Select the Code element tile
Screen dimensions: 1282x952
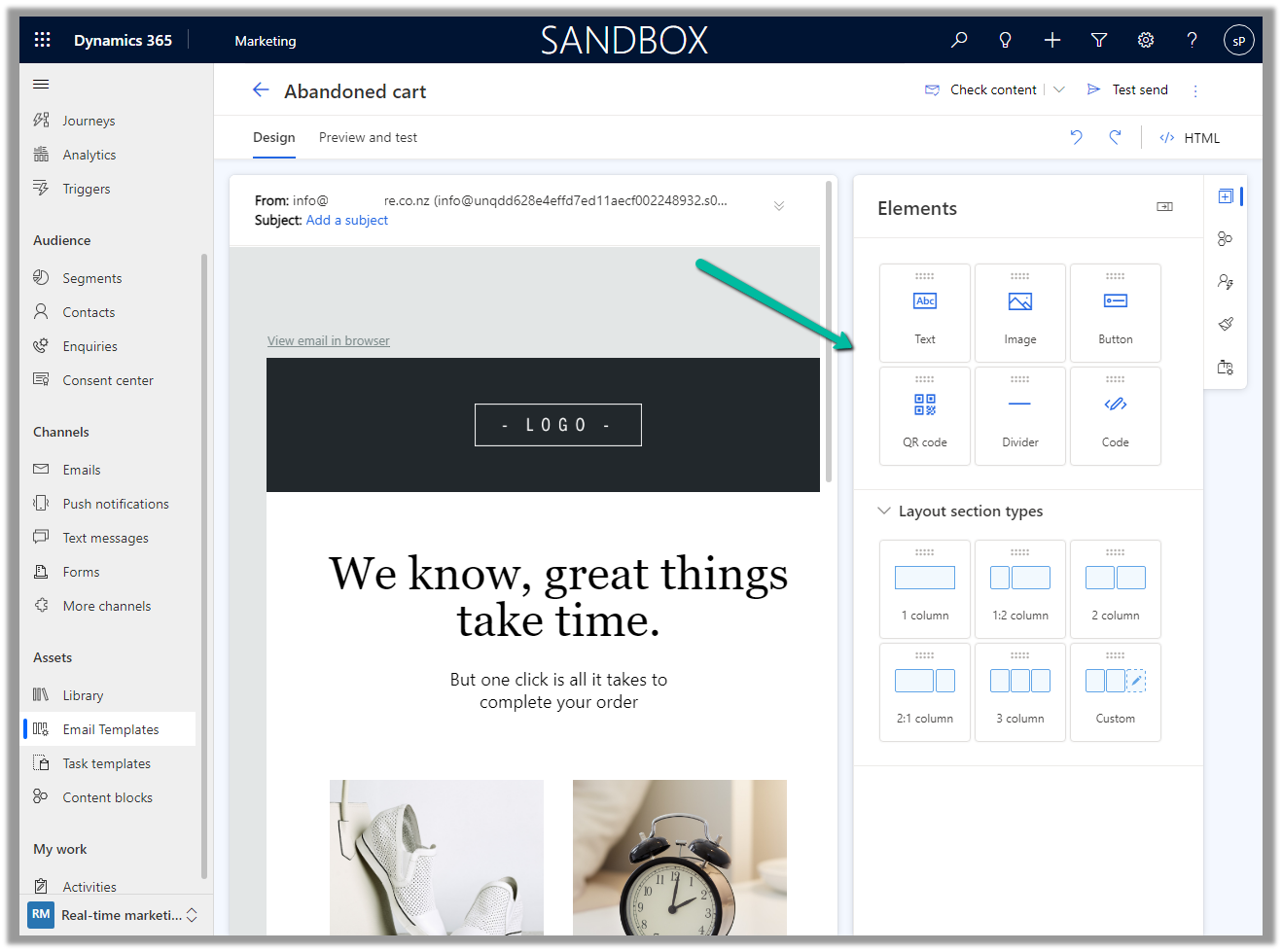click(x=1116, y=416)
